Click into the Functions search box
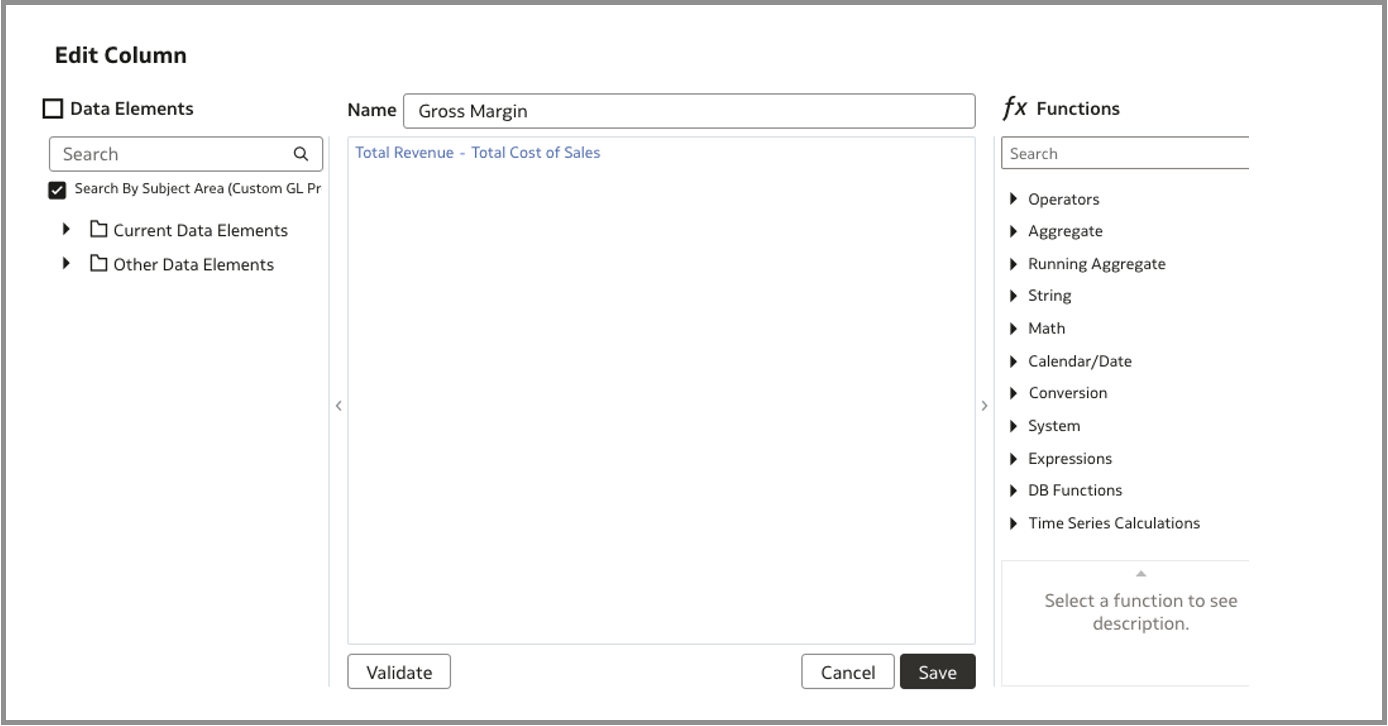The width and height of the screenshot is (1388, 726). [1126, 154]
